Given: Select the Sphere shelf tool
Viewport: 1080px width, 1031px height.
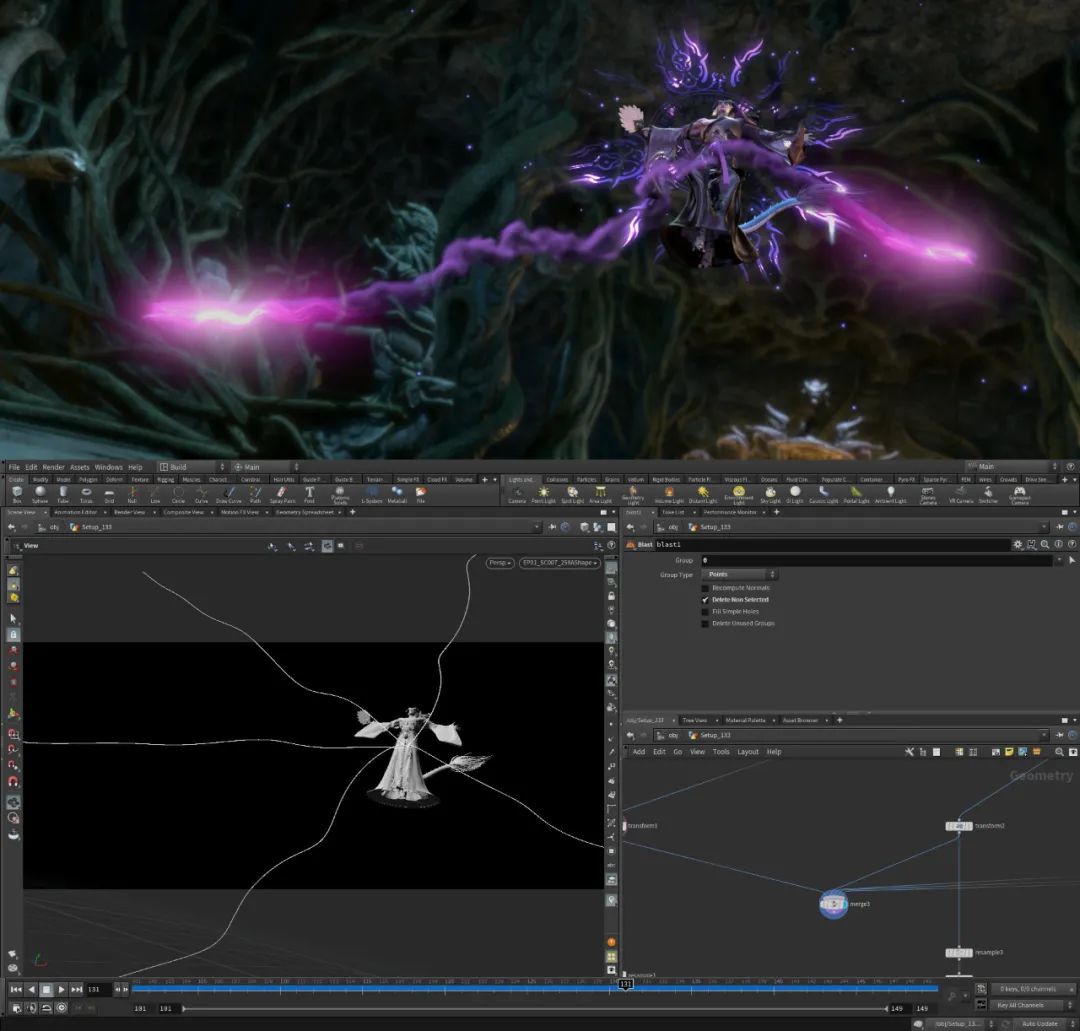Looking at the screenshot, I should (x=39, y=492).
